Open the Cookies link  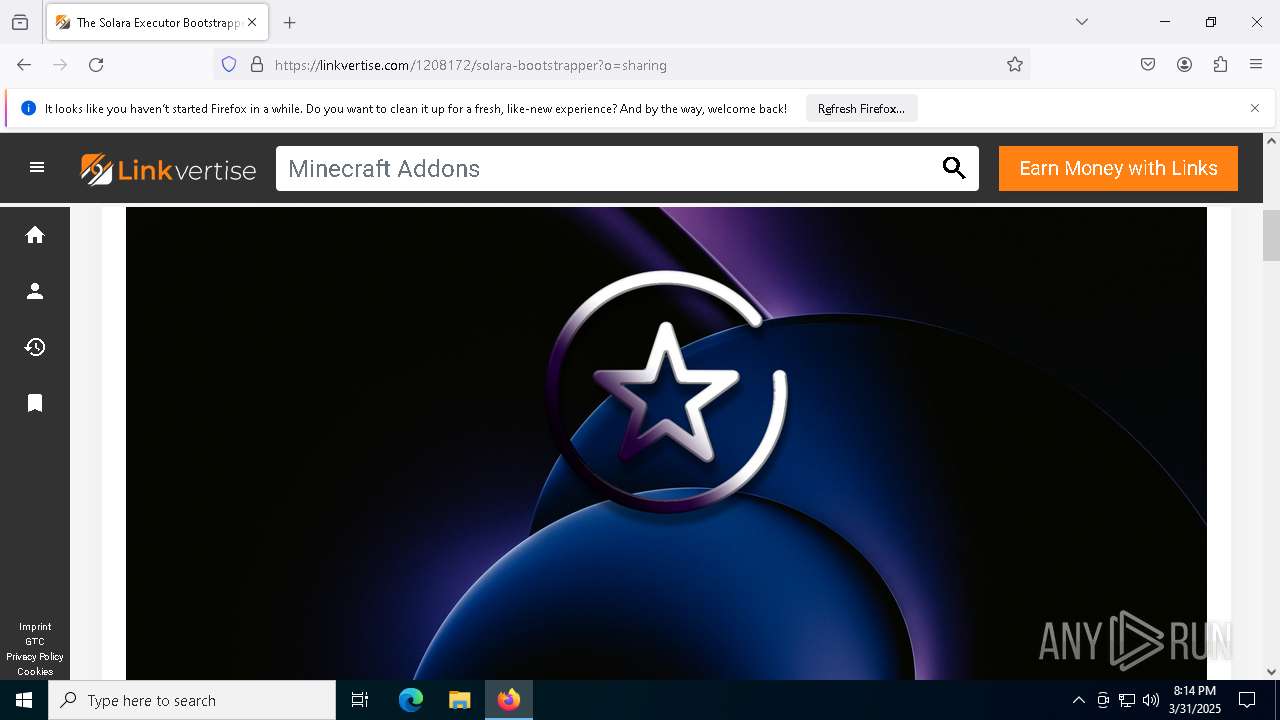pyautogui.click(x=35, y=672)
